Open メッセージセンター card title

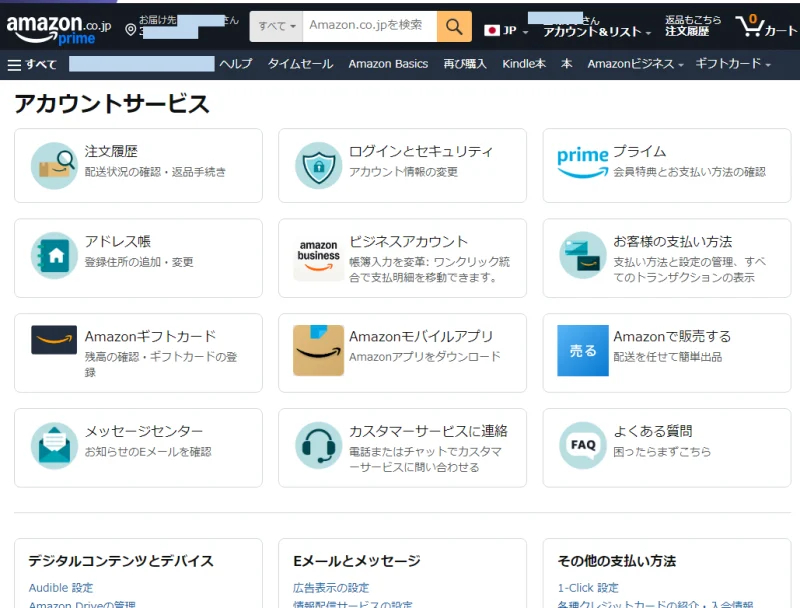144,431
